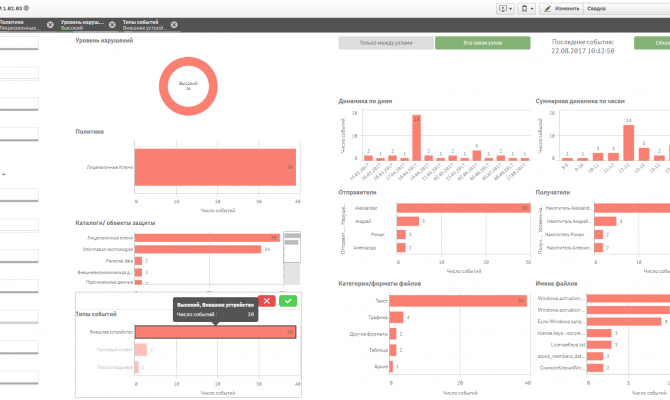The width and height of the screenshot is (670, 400).
Task: Click the Изменить pencil edit button
Action: 561,9
